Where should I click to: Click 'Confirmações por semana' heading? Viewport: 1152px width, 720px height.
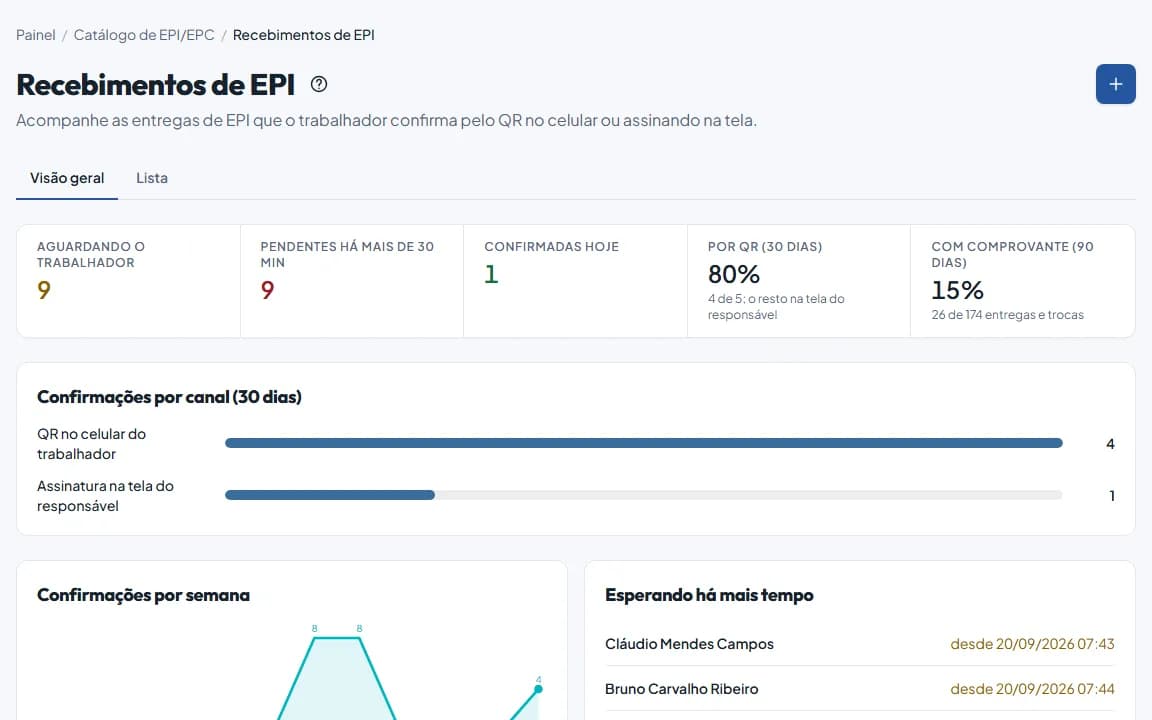(x=143, y=595)
